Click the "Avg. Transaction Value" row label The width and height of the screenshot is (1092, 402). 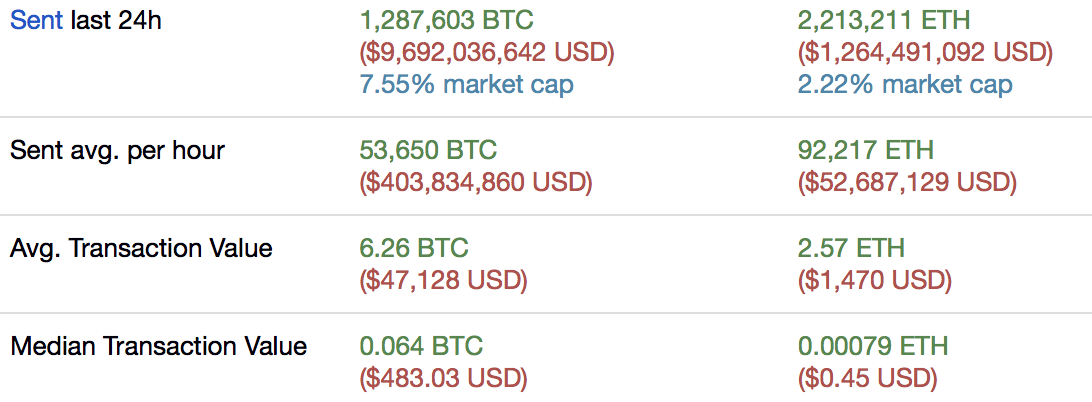pyautogui.click(x=141, y=248)
